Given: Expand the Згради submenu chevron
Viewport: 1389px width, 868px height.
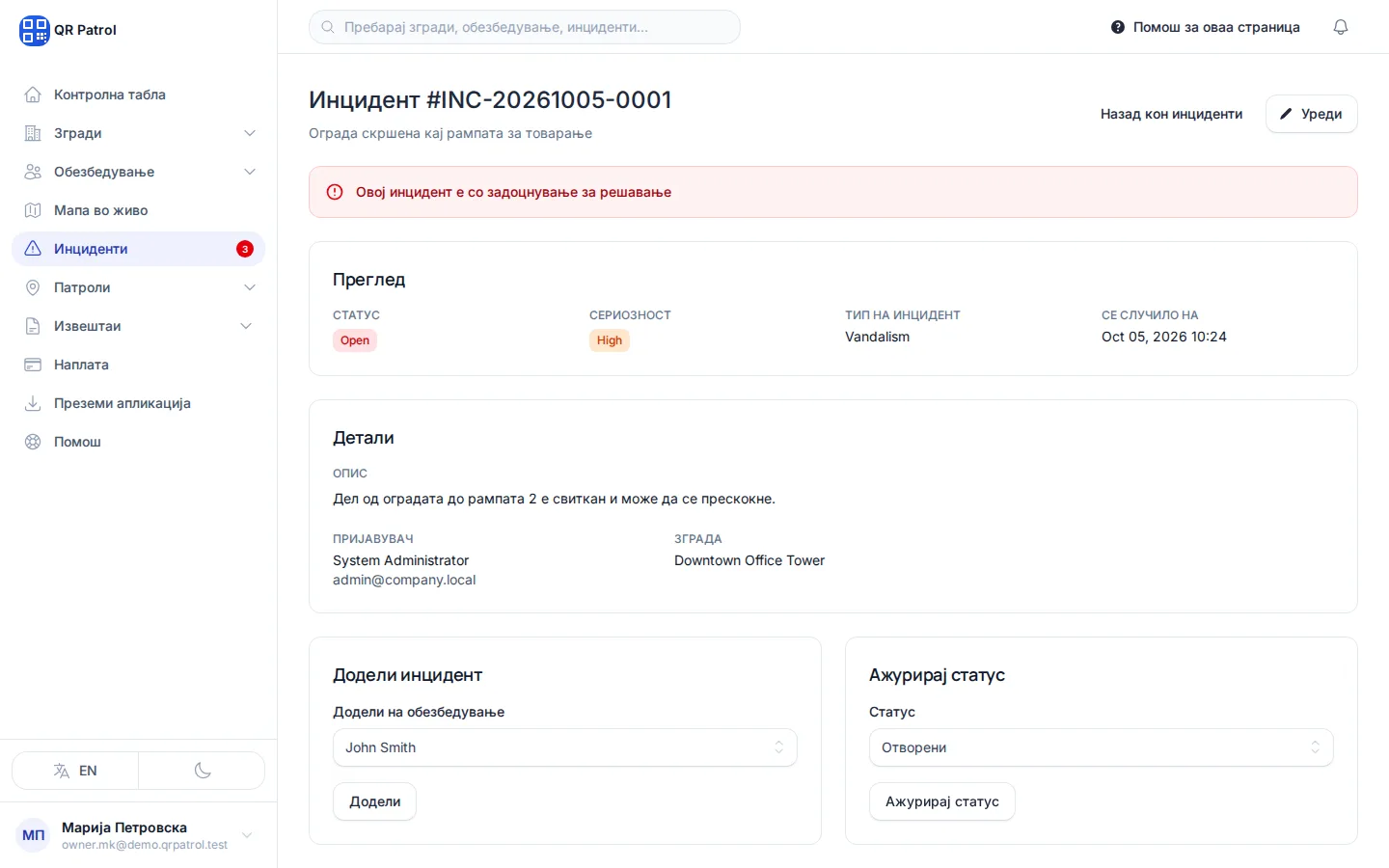Looking at the screenshot, I should pyautogui.click(x=250, y=133).
